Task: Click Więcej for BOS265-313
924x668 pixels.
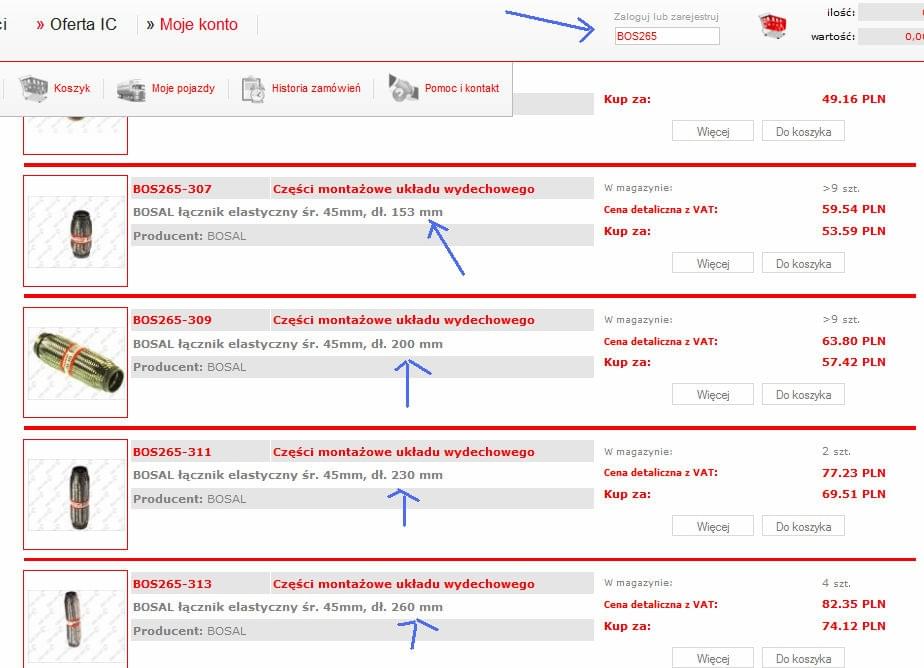Action: click(x=713, y=658)
